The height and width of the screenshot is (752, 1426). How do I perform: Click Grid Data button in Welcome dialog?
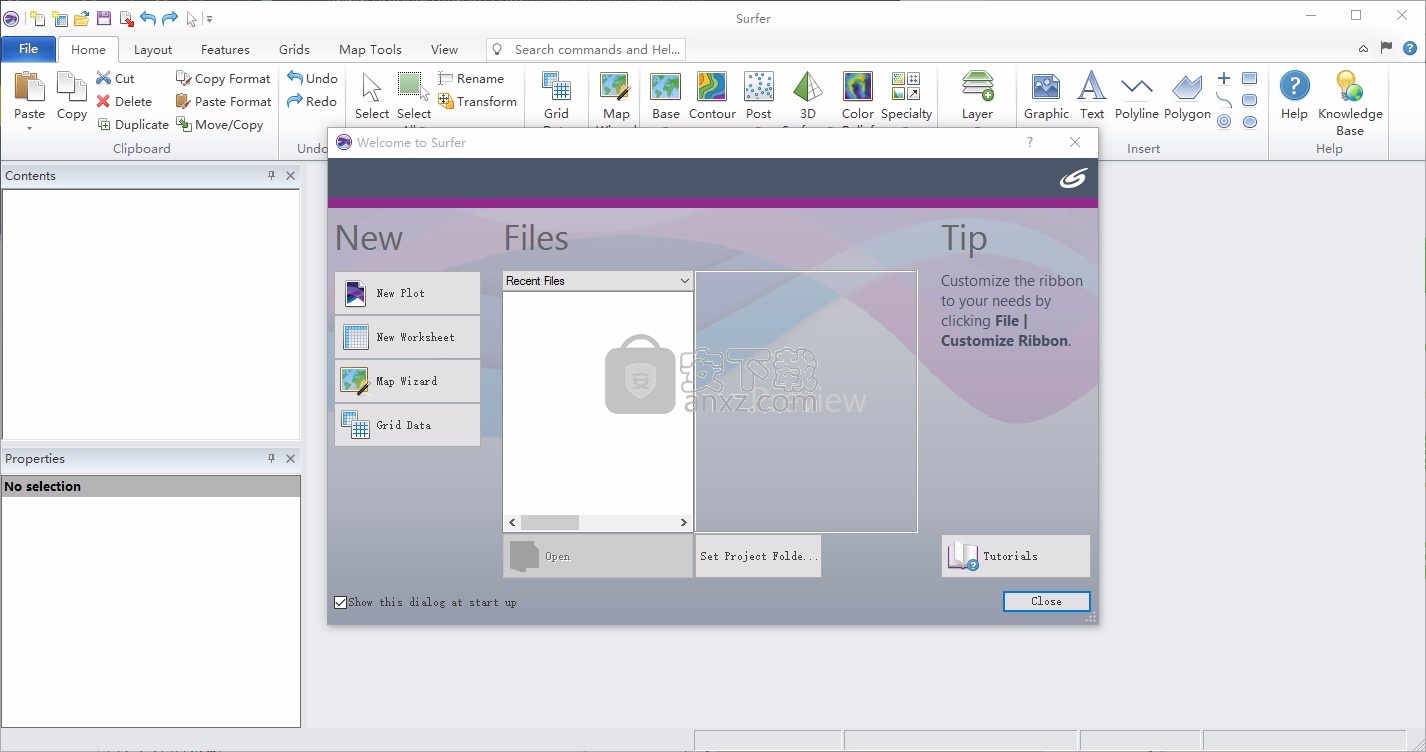(x=407, y=425)
